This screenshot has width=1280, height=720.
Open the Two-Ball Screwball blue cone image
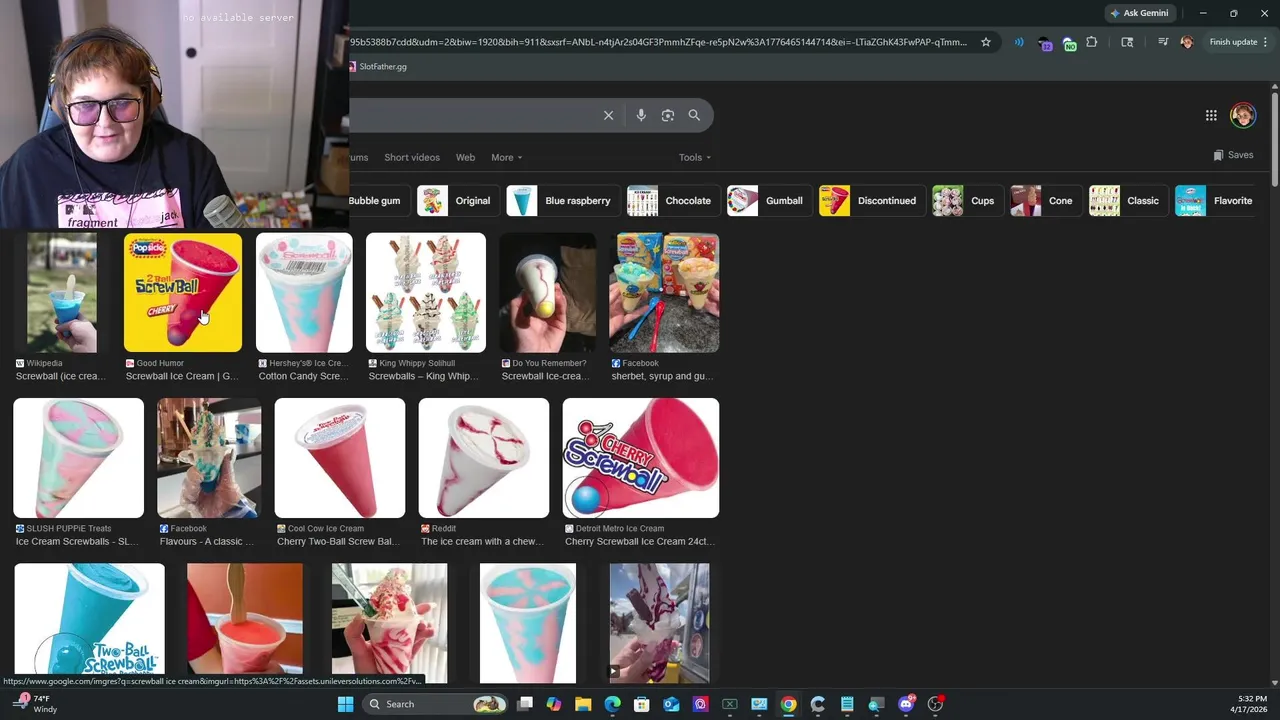tap(89, 622)
